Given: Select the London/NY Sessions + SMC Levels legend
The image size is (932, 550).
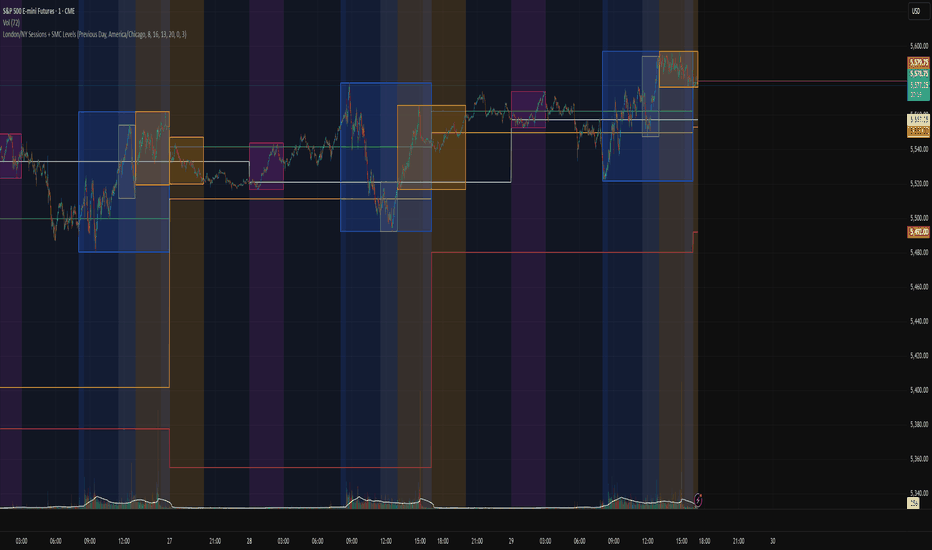Looking at the screenshot, I should pos(95,34).
